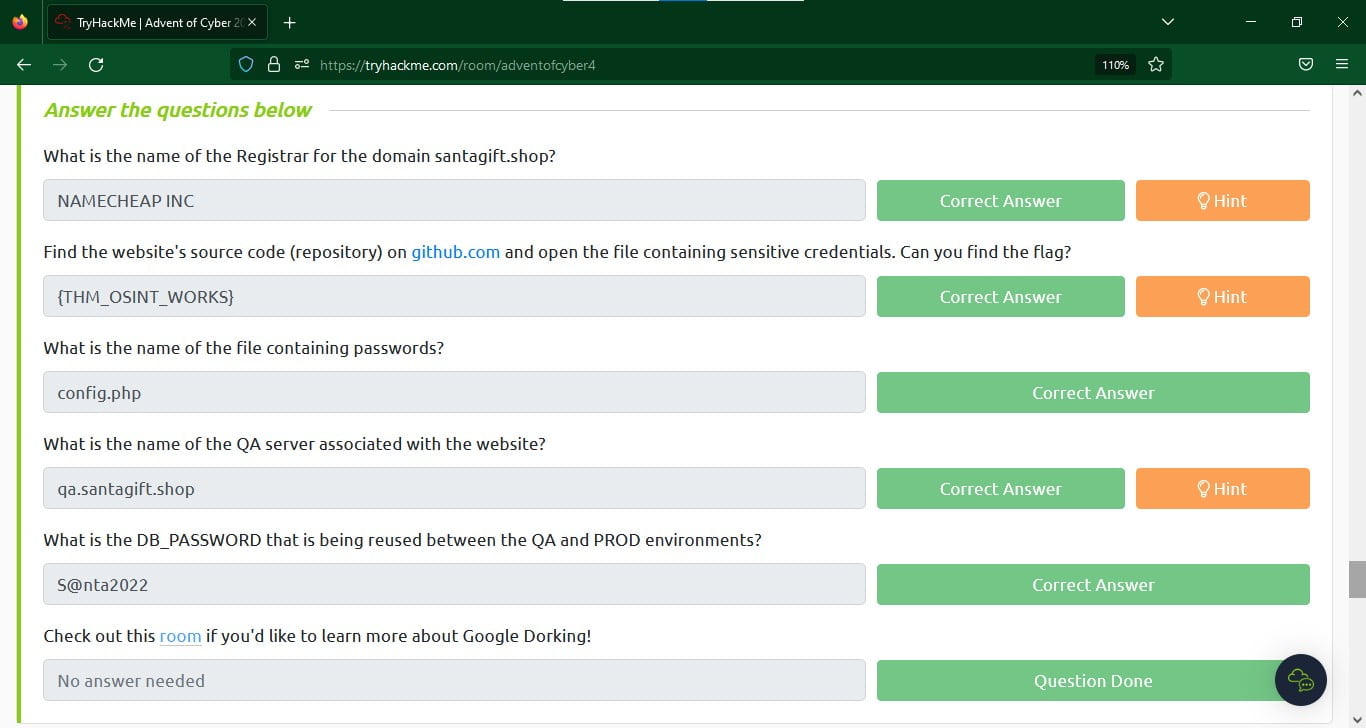Open the Pocket save icon
Screen dimensions: 1366x728
tap(1305, 64)
